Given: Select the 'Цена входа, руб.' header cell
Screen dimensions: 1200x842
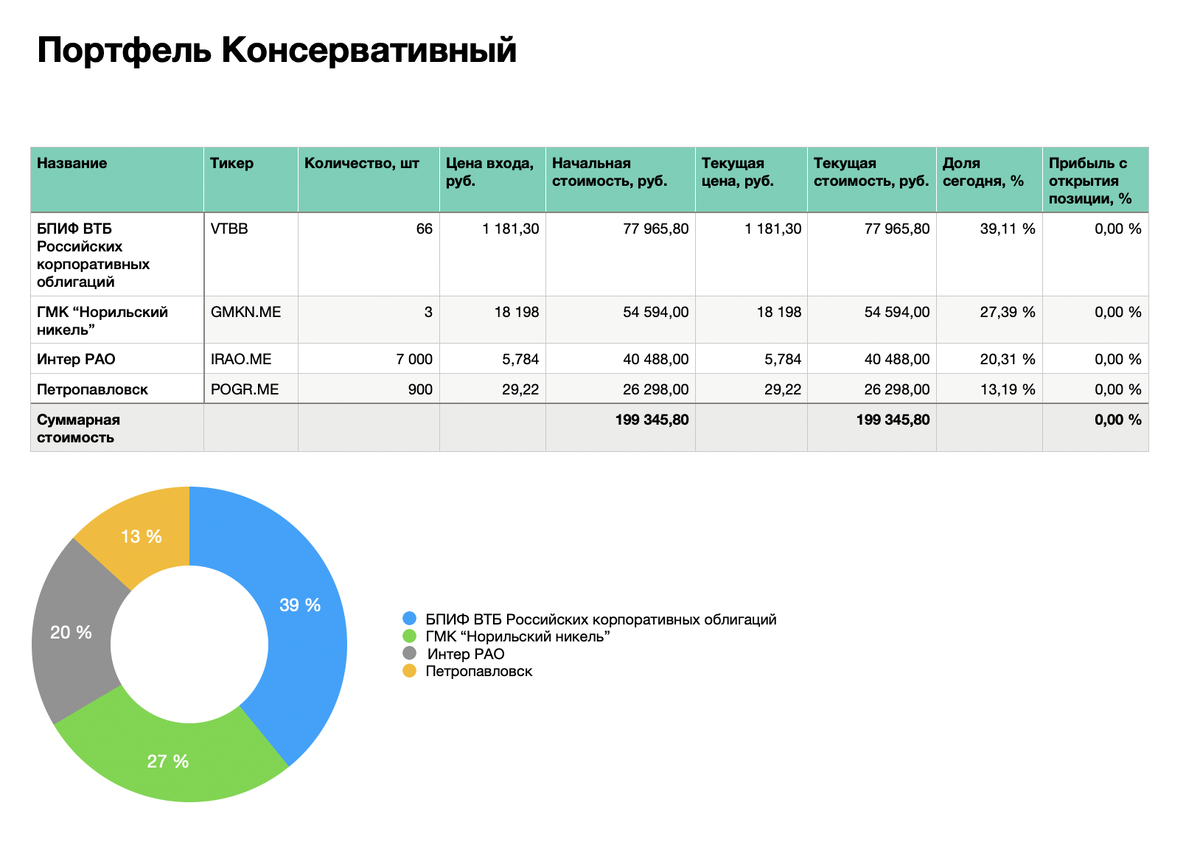Looking at the screenshot, I should click(493, 180).
